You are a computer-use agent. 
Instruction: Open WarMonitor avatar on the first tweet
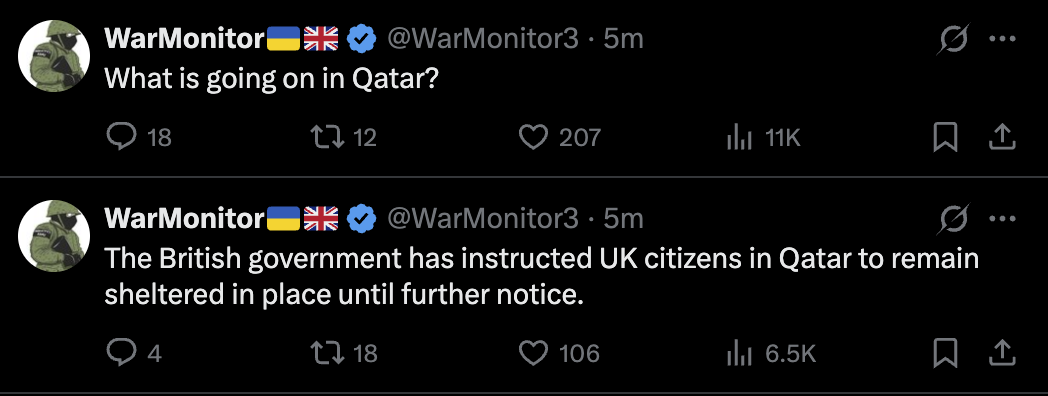click(x=54, y=55)
